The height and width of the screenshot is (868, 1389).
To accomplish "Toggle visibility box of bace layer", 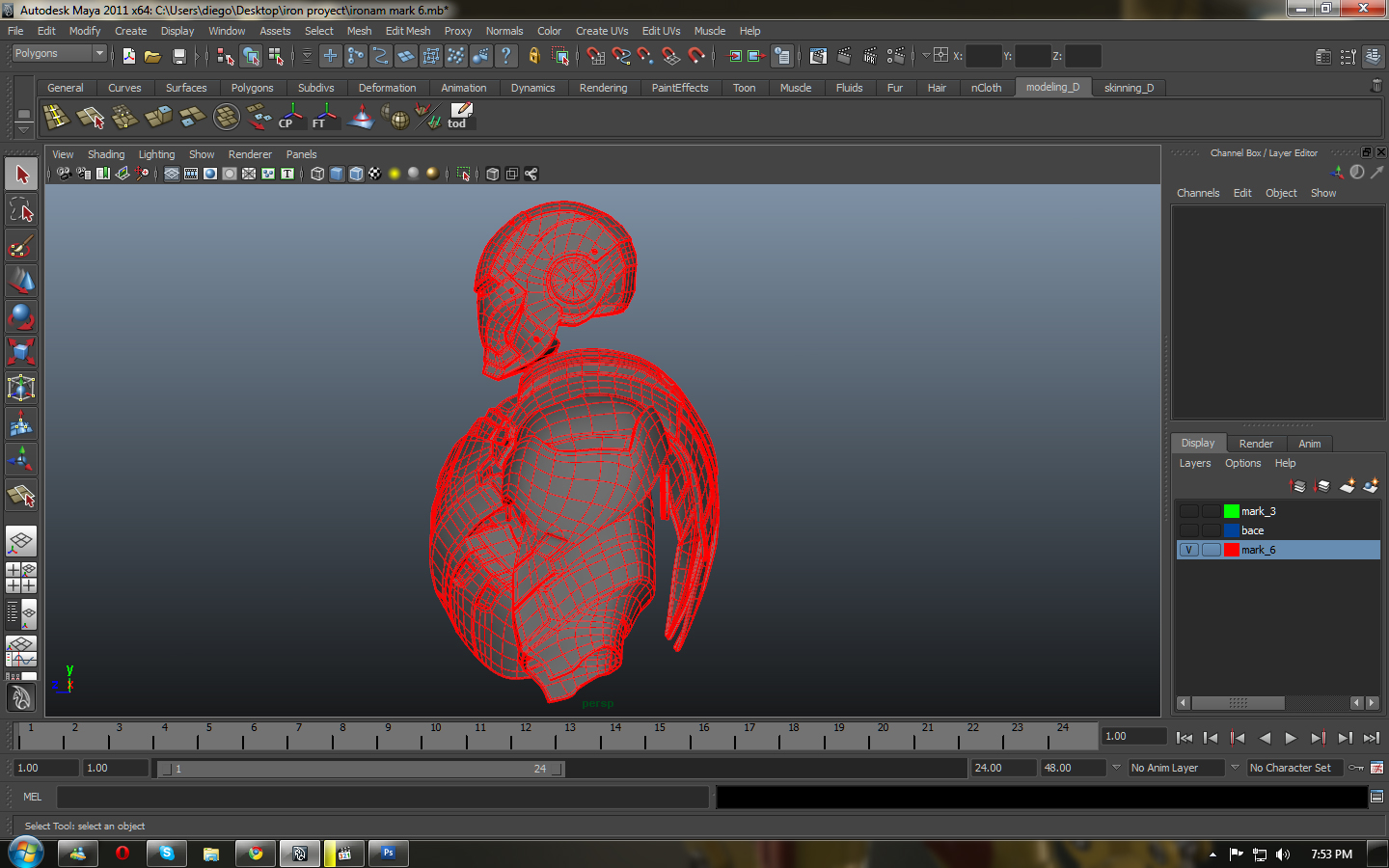I will [1188, 530].
